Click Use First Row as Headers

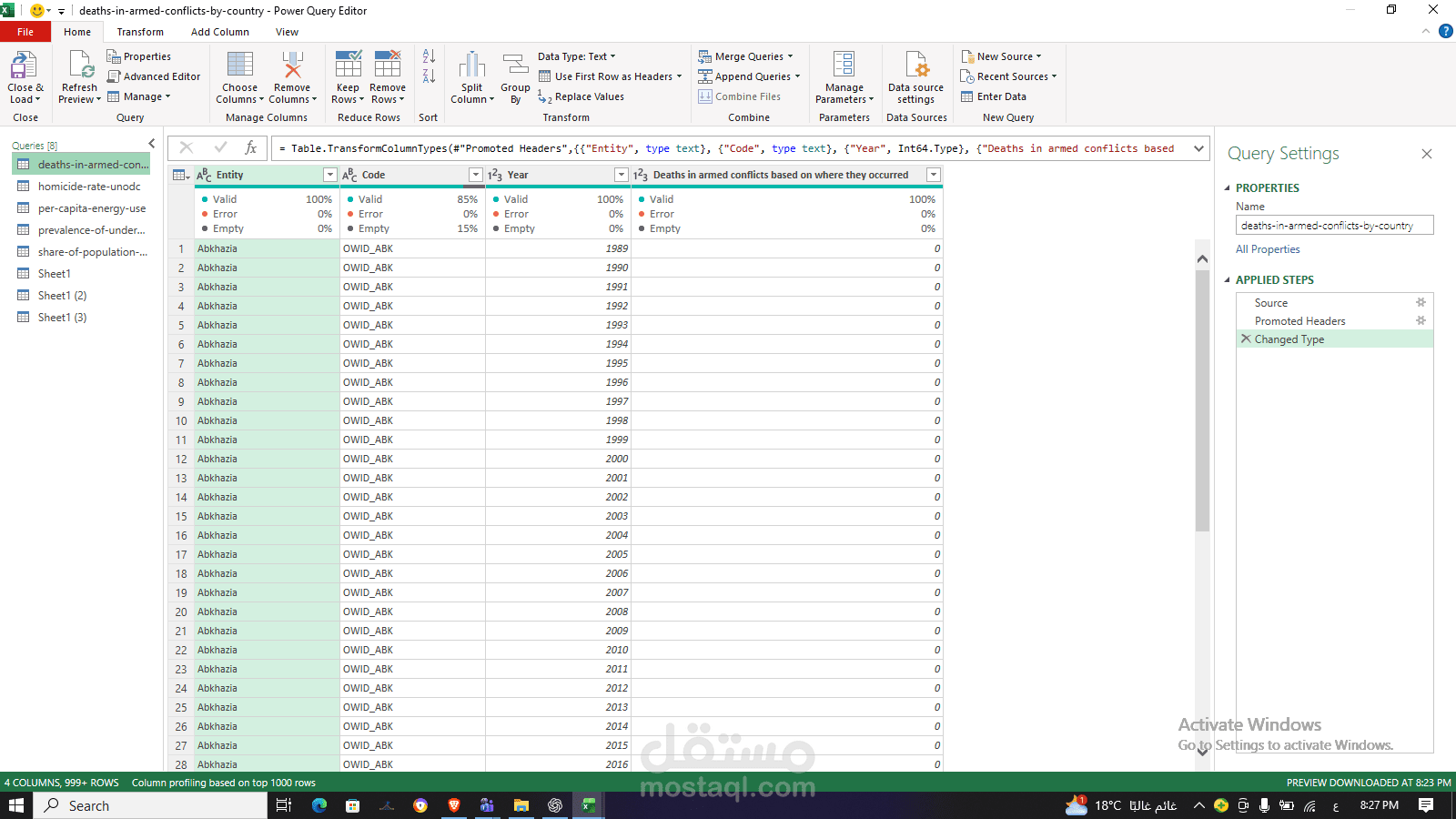[x=610, y=76]
